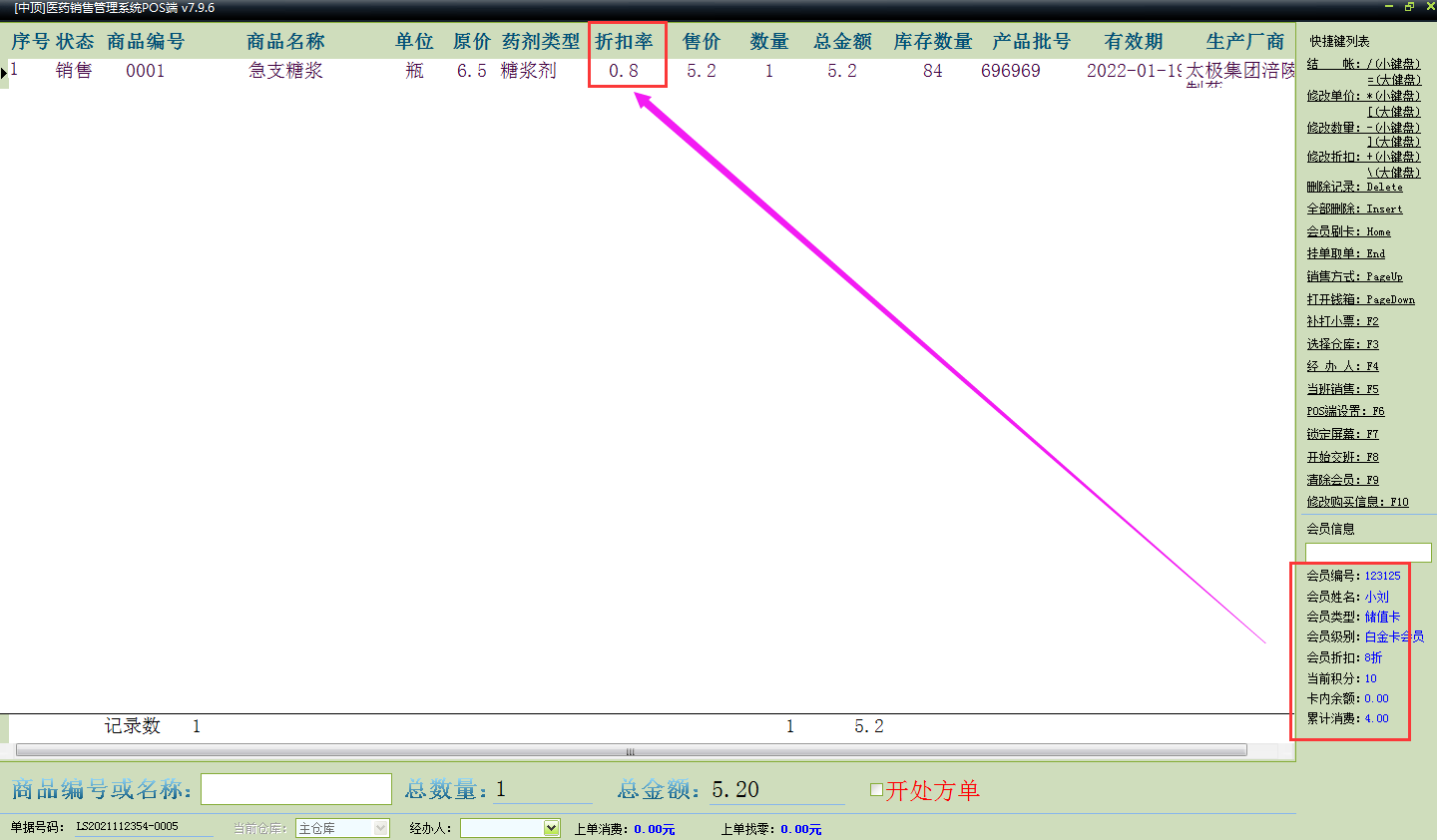Tick the 开处方单 checkbox
This screenshot has width=1437, height=840.
(x=876, y=789)
